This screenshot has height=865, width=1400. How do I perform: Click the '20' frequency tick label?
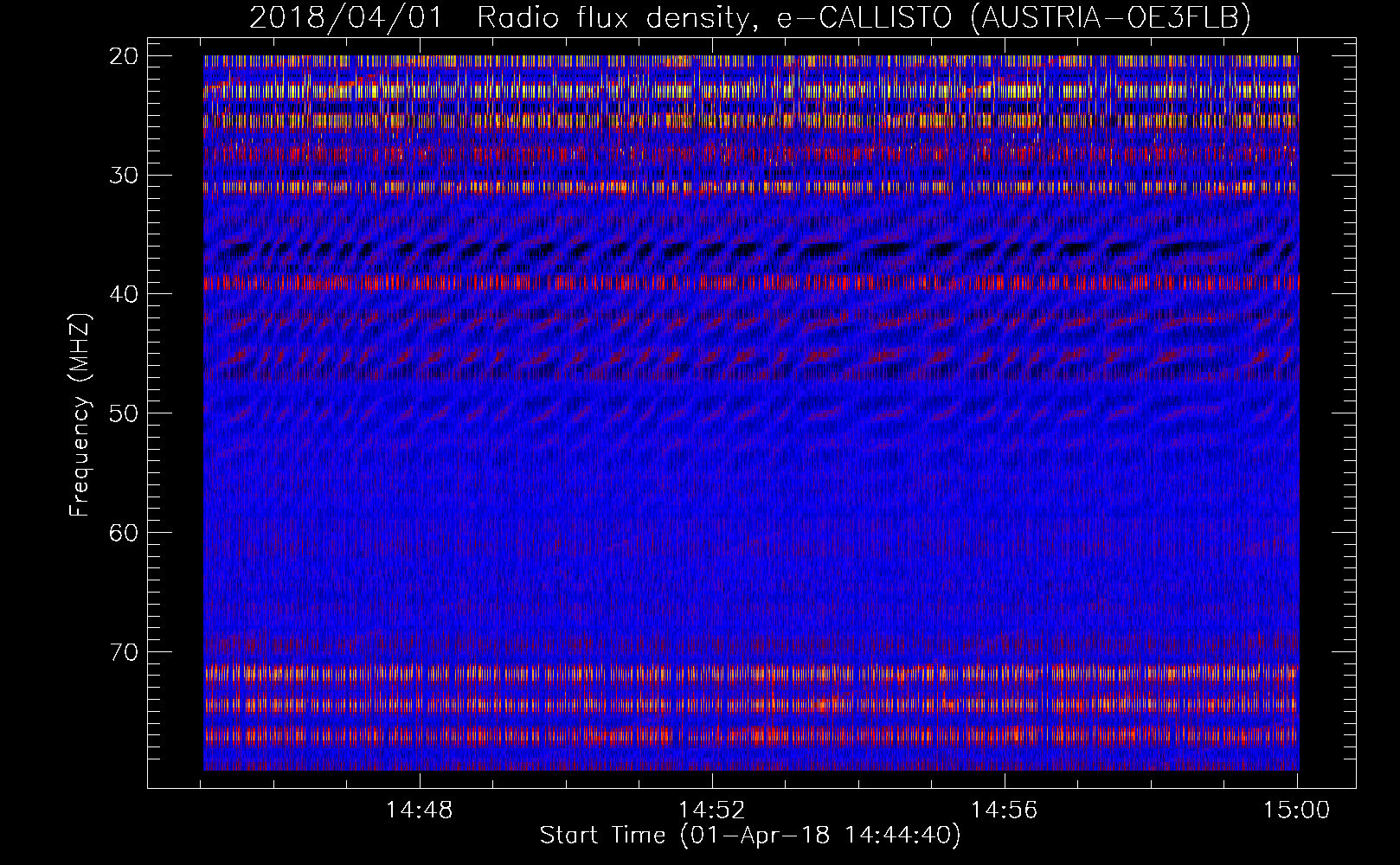pyautogui.click(x=124, y=56)
